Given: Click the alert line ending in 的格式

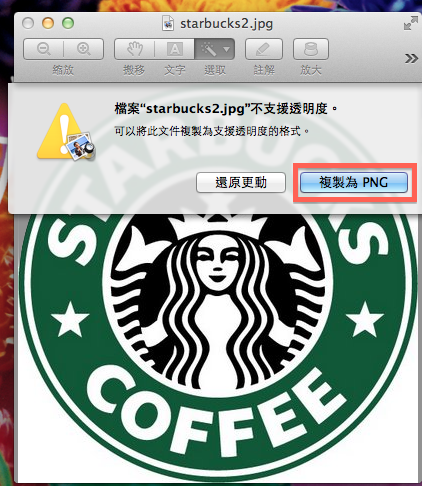Looking at the screenshot, I should pos(212,131).
